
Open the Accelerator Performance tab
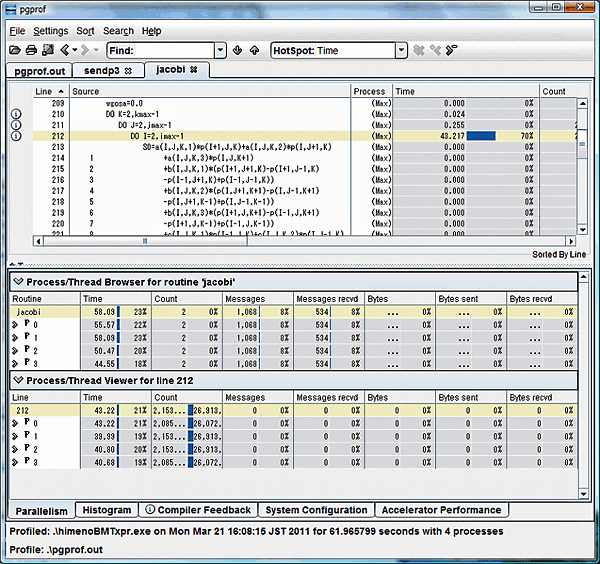439,510
